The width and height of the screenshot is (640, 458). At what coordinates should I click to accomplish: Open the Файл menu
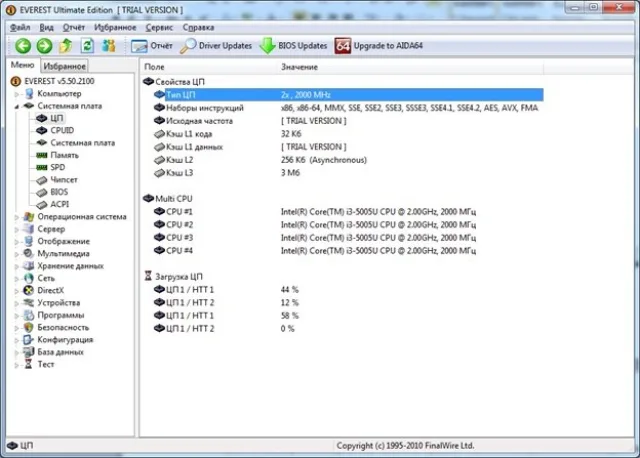pyautogui.click(x=20, y=27)
